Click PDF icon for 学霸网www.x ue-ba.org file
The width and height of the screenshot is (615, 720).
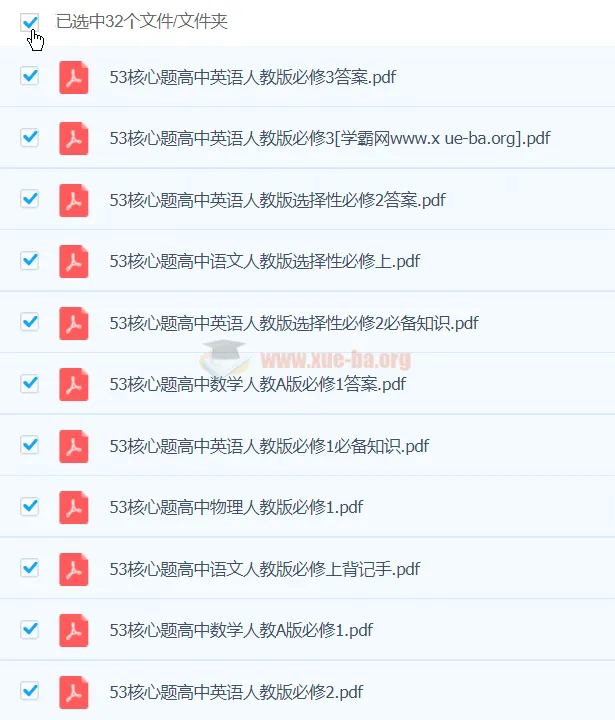coord(73,138)
